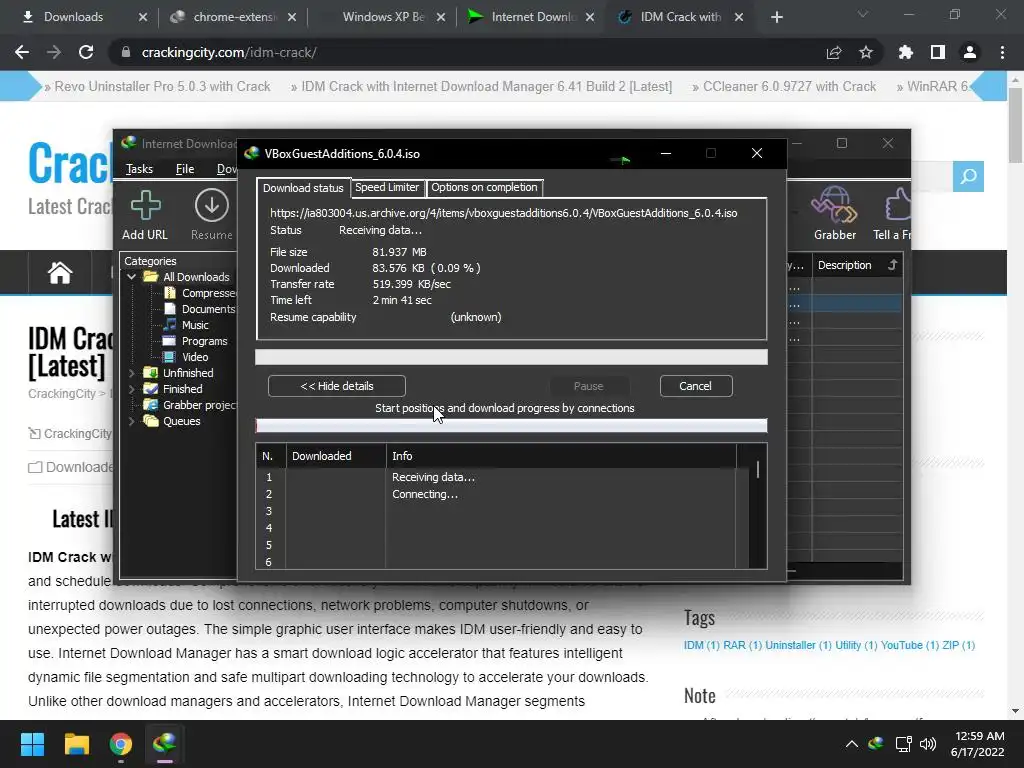This screenshot has height=768, width=1024.
Task: Click the Downloaded column header
Action: click(x=336, y=456)
